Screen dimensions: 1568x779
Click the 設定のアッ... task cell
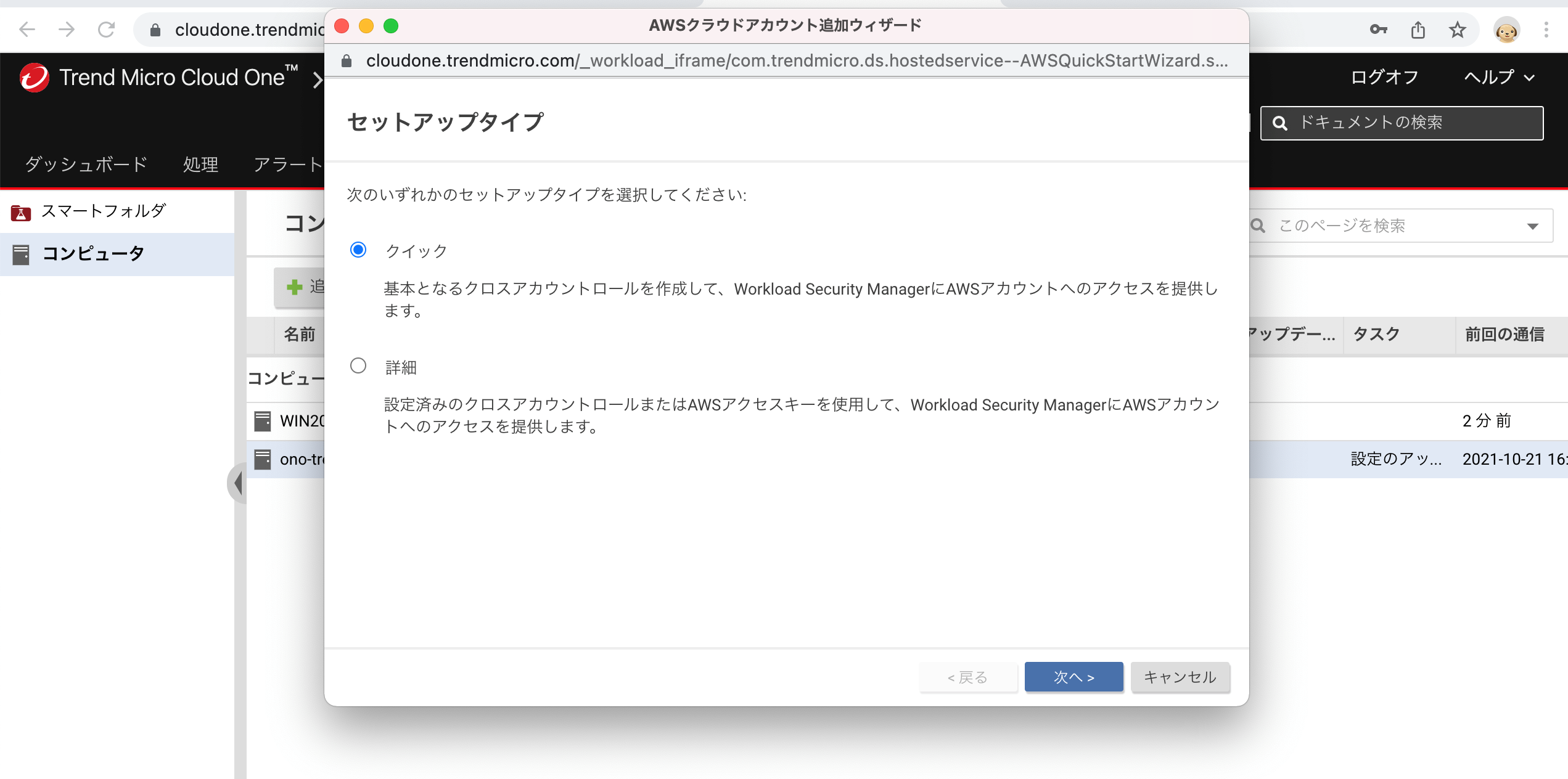(1396, 459)
